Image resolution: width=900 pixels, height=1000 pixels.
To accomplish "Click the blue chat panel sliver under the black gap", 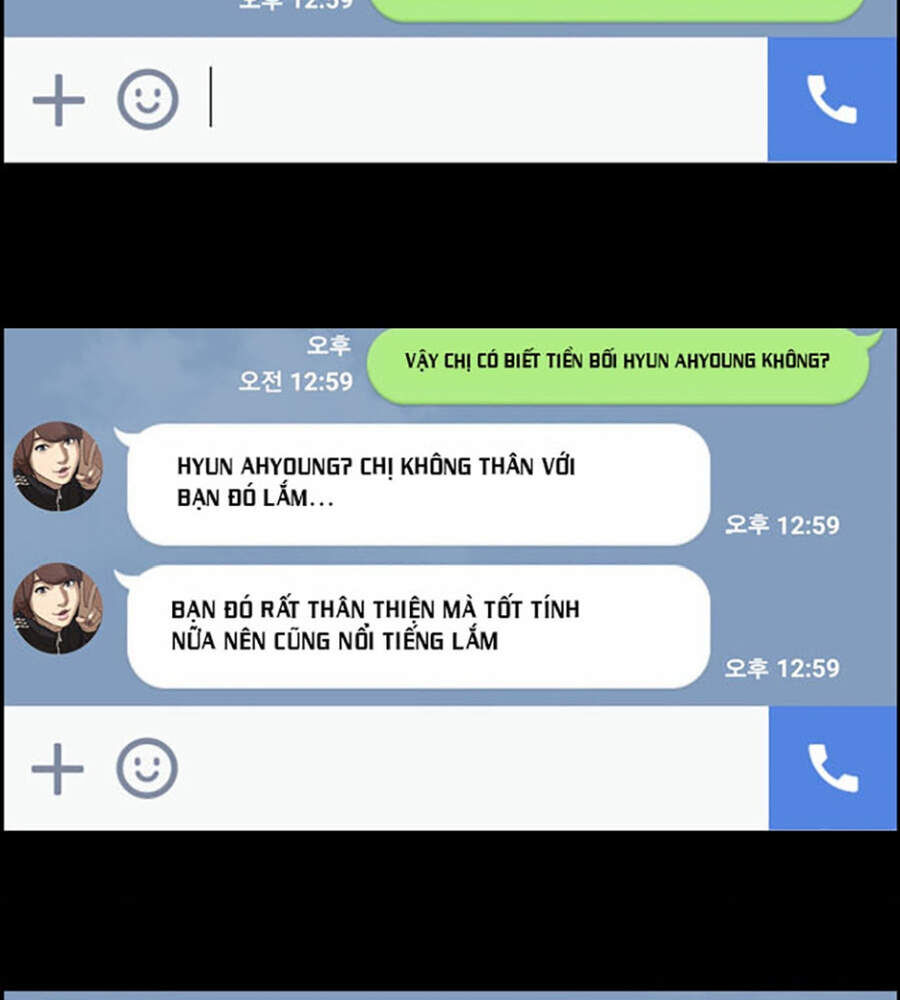I will tap(450, 996).
